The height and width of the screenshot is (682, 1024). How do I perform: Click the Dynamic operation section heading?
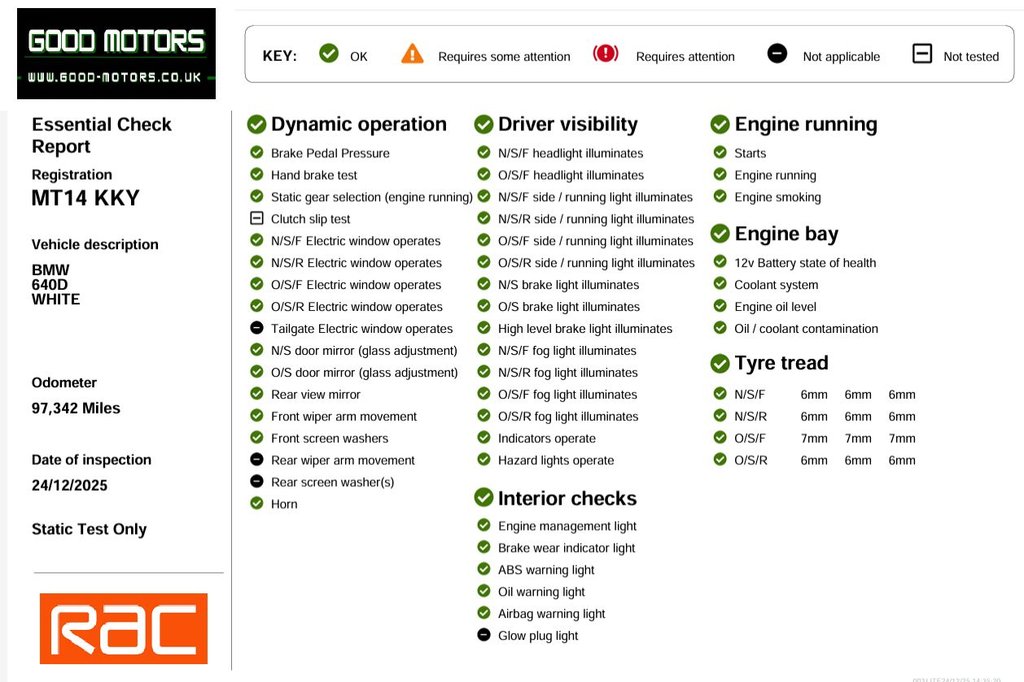(x=358, y=124)
